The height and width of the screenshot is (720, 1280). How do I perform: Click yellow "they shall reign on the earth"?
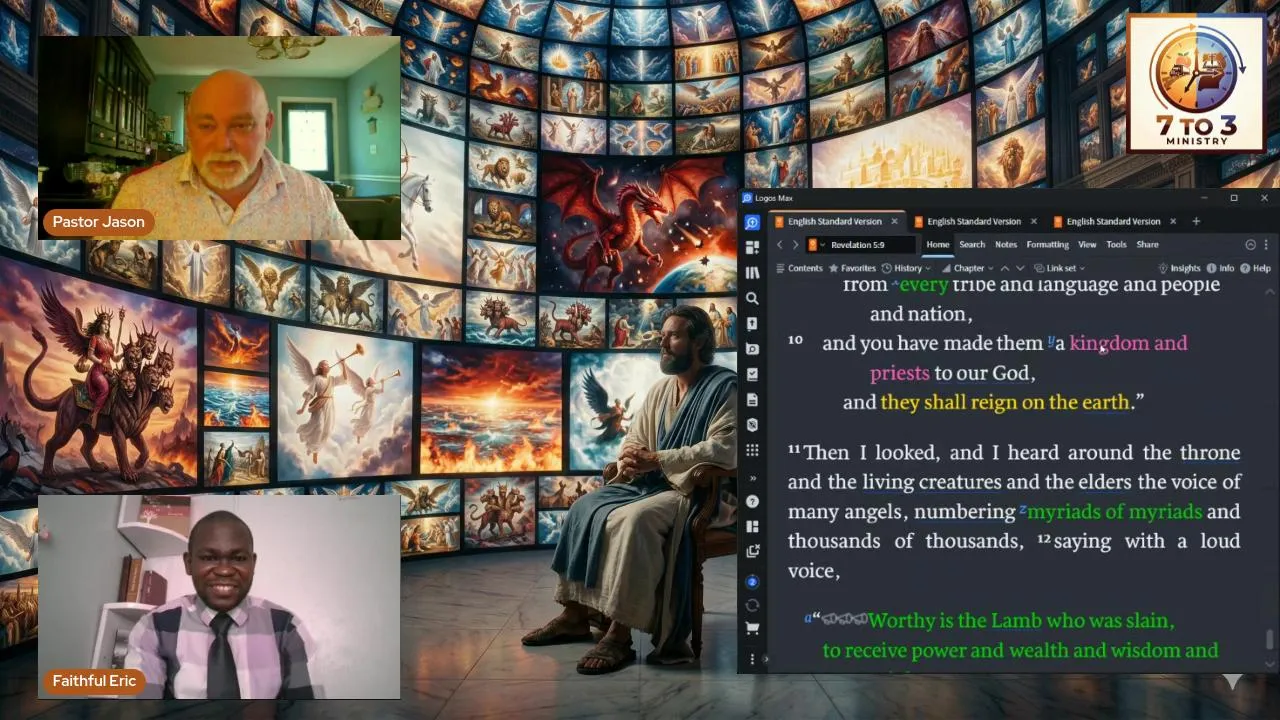[1005, 402]
